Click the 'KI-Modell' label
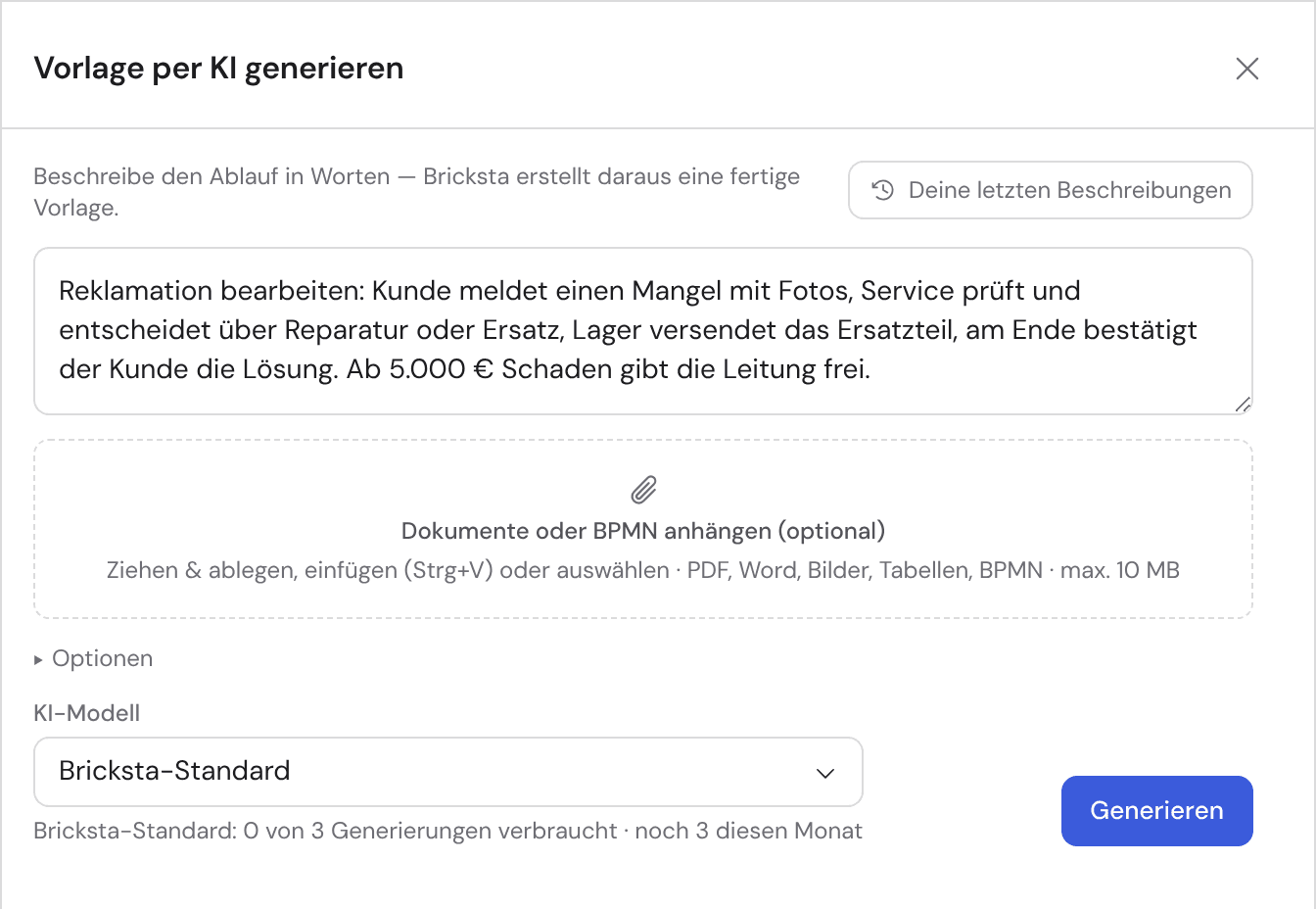 [87, 713]
